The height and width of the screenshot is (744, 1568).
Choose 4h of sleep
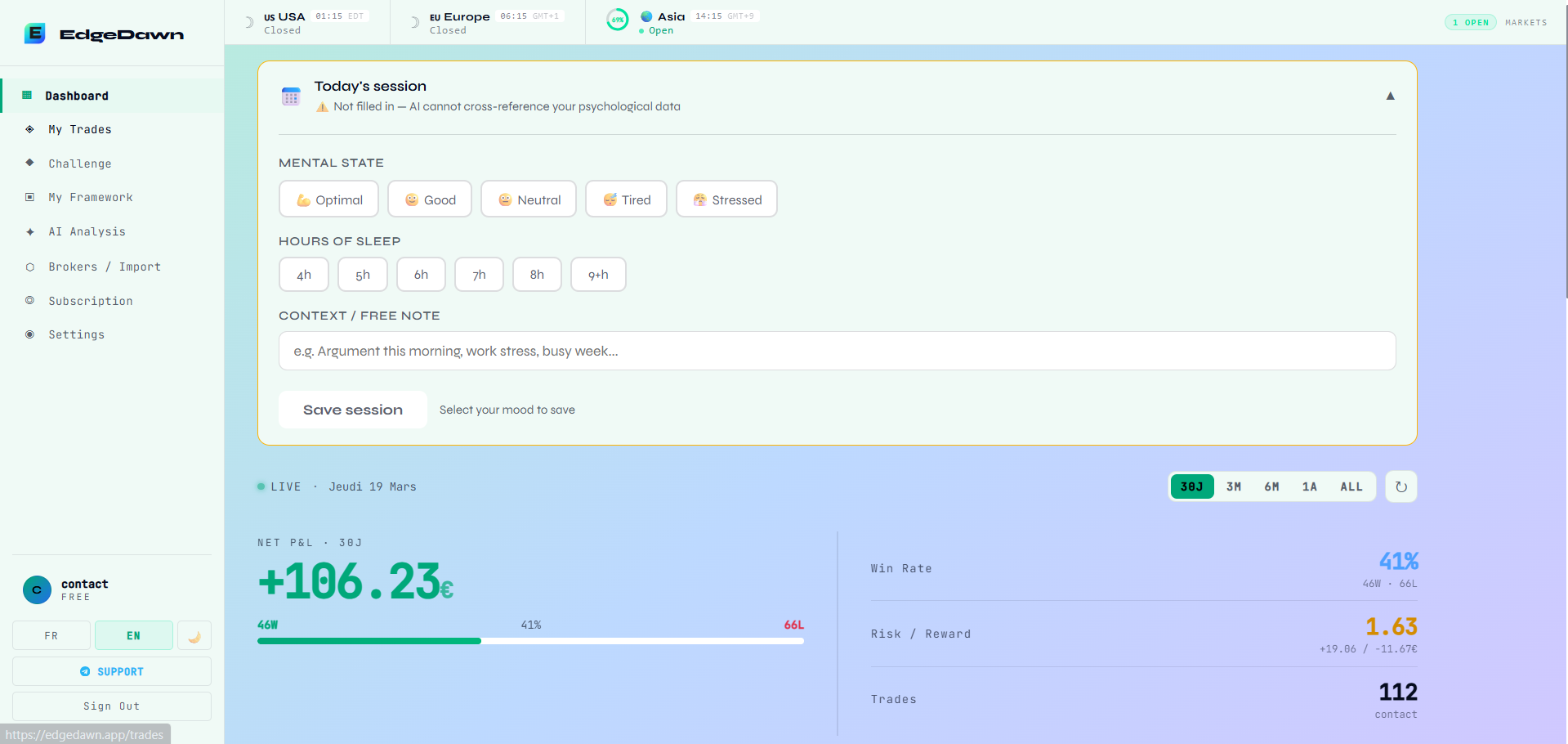click(304, 275)
